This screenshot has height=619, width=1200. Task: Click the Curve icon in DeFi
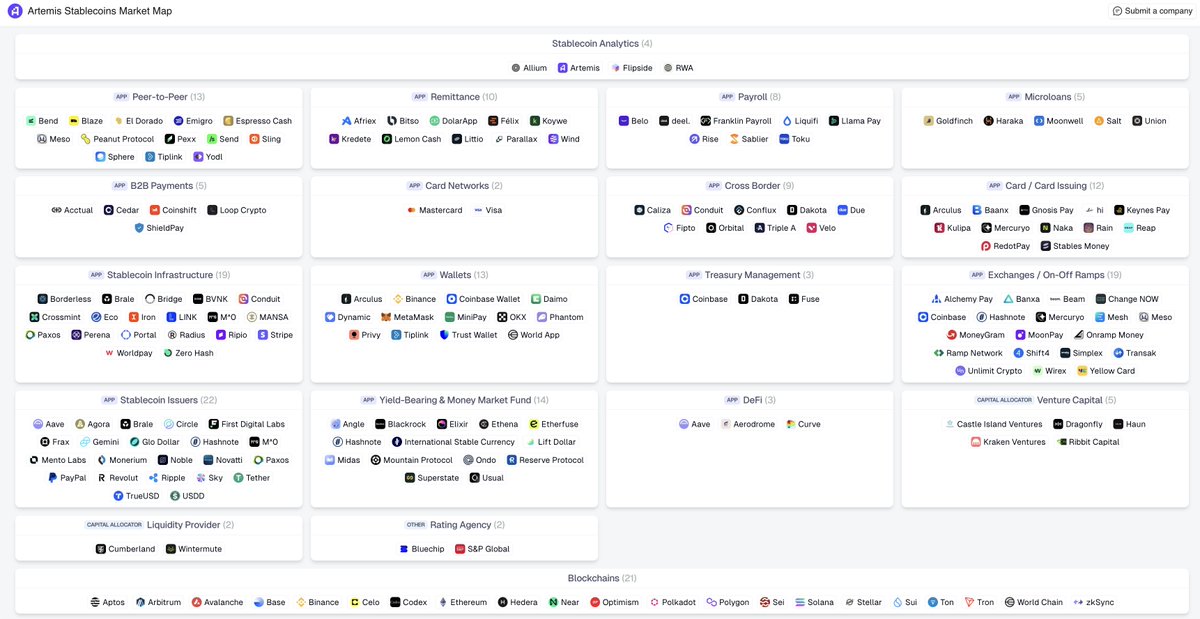[791, 424]
